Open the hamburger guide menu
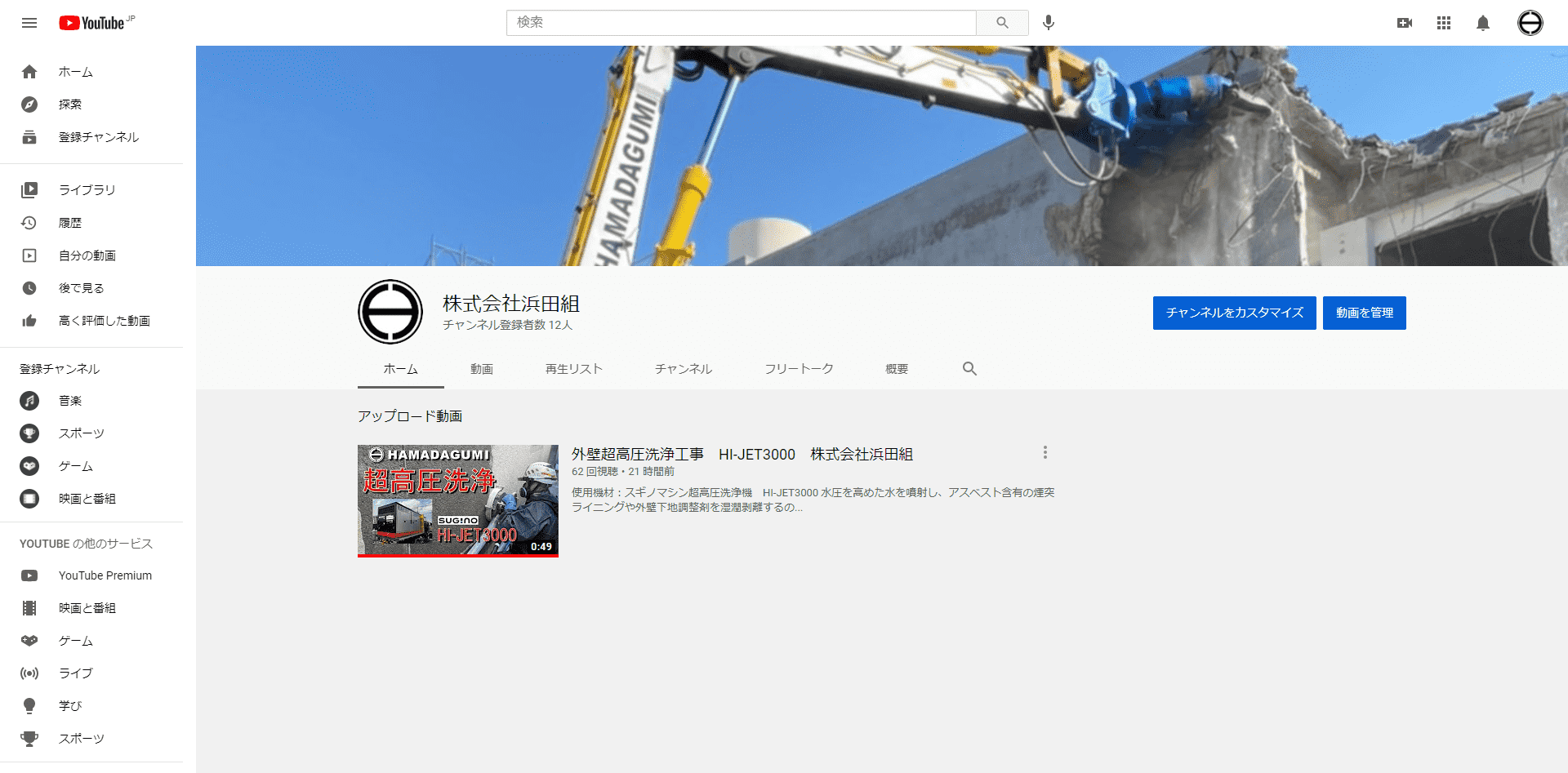The height and width of the screenshot is (773, 1568). (29, 23)
